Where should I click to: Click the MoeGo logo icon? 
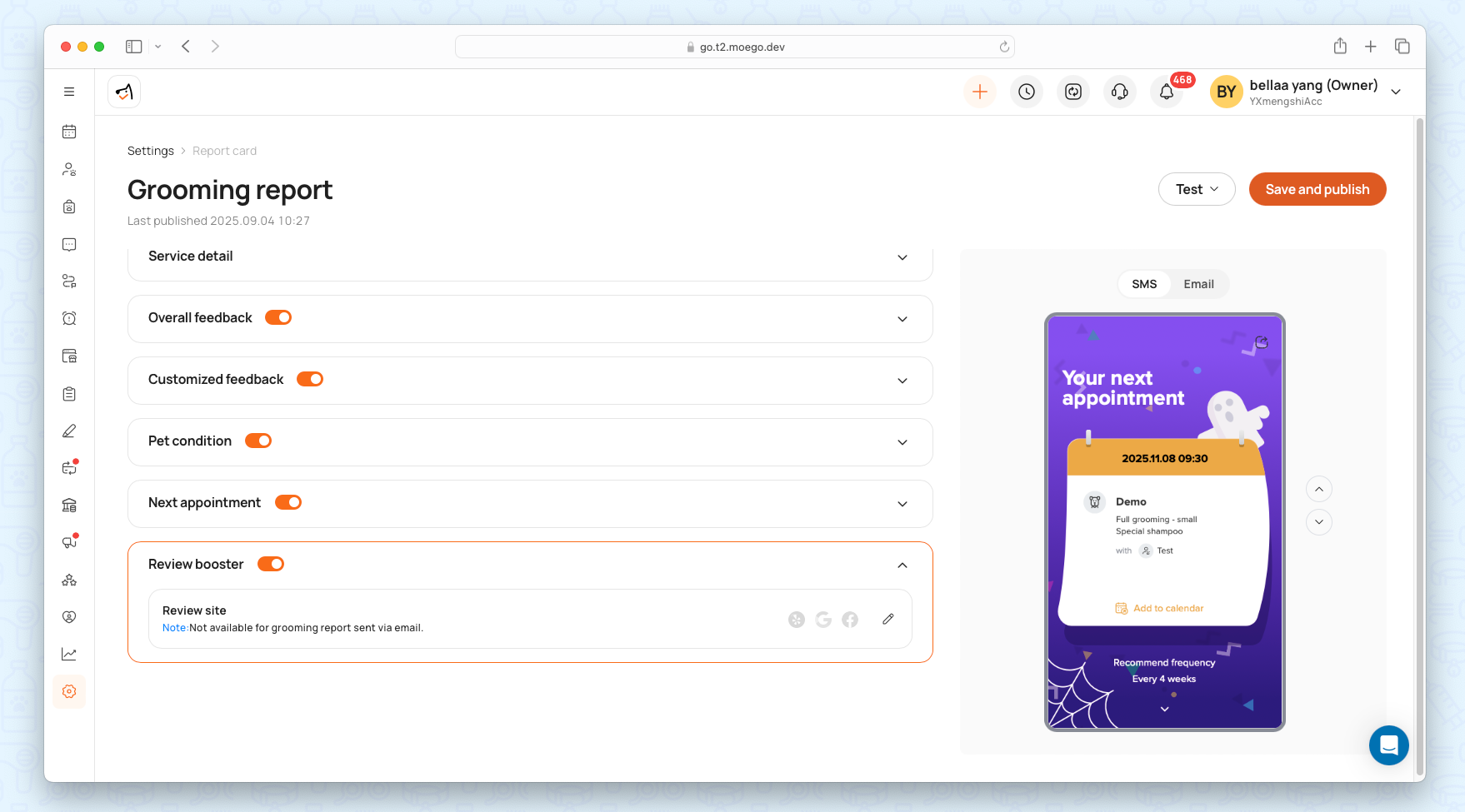124,92
